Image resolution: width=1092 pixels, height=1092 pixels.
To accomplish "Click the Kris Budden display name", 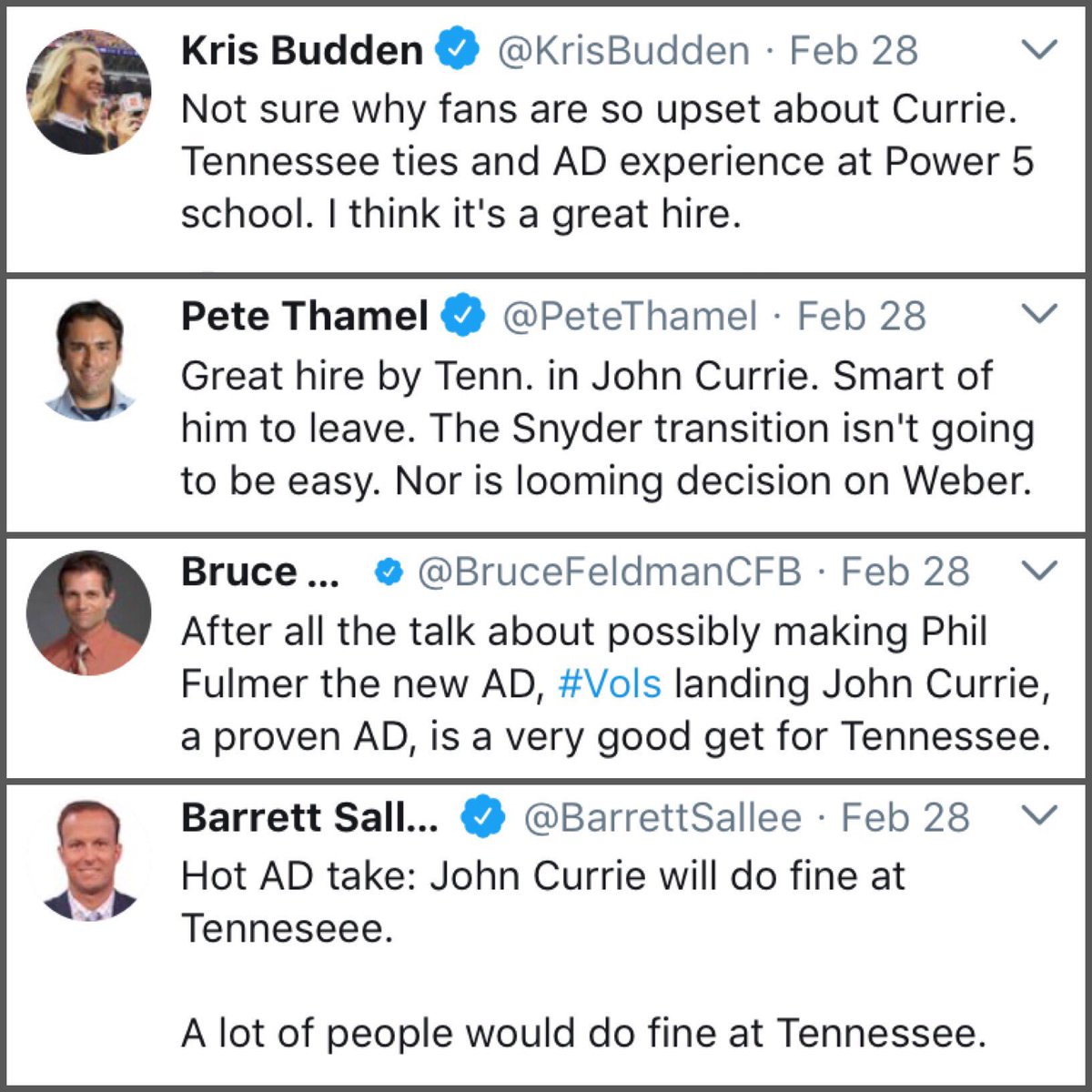I will click(x=302, y=51).
